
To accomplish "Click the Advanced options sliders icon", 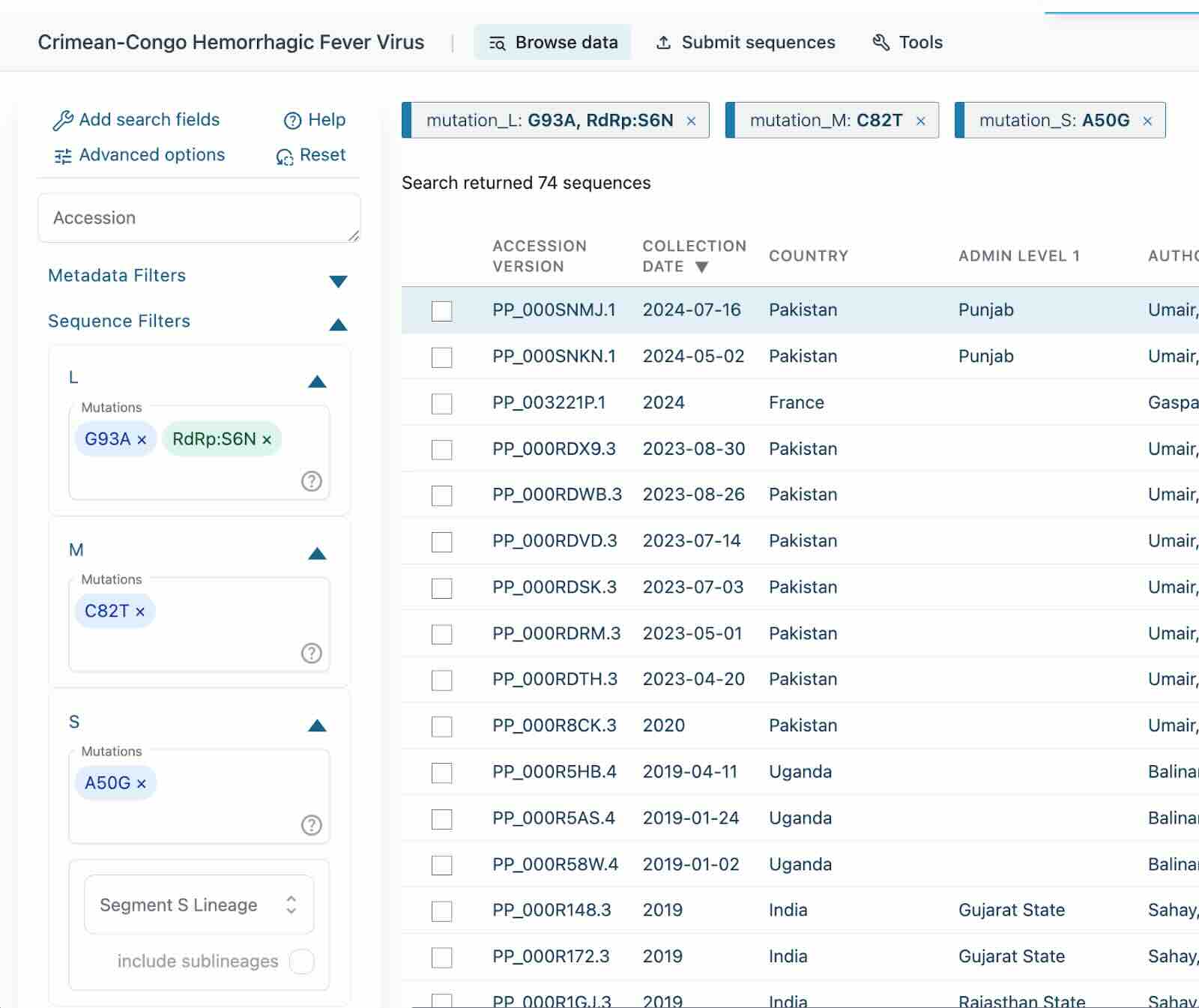I will coord(61,155).
